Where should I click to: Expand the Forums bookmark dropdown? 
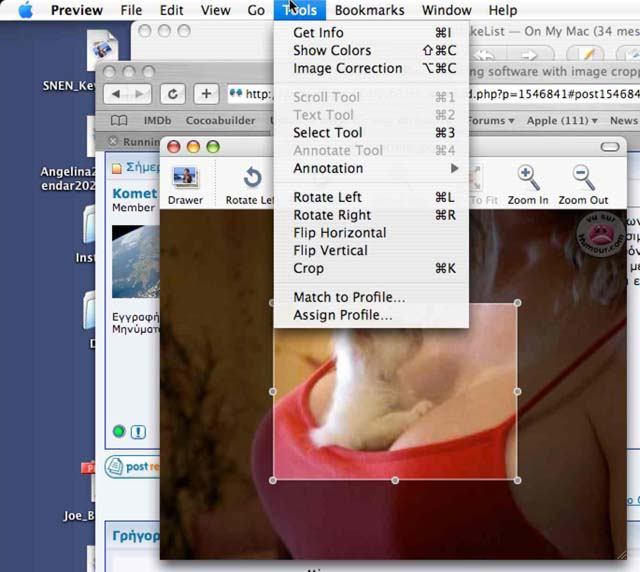click(491, 120)
